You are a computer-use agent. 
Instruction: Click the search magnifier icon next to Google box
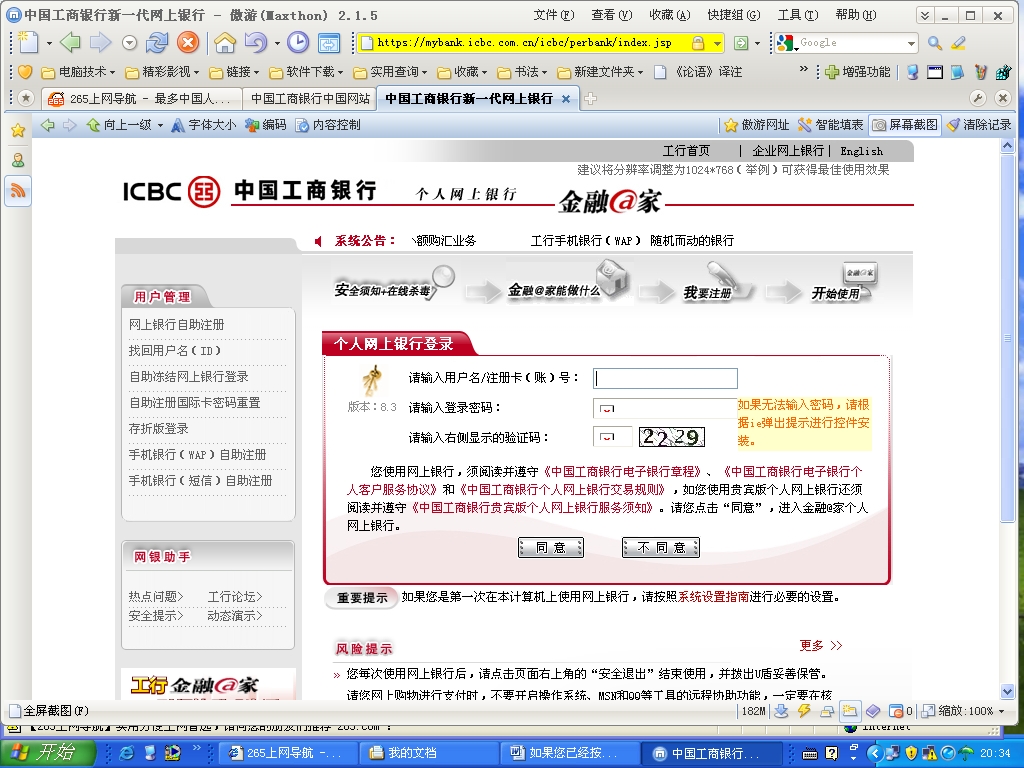(x=935, y=43)
